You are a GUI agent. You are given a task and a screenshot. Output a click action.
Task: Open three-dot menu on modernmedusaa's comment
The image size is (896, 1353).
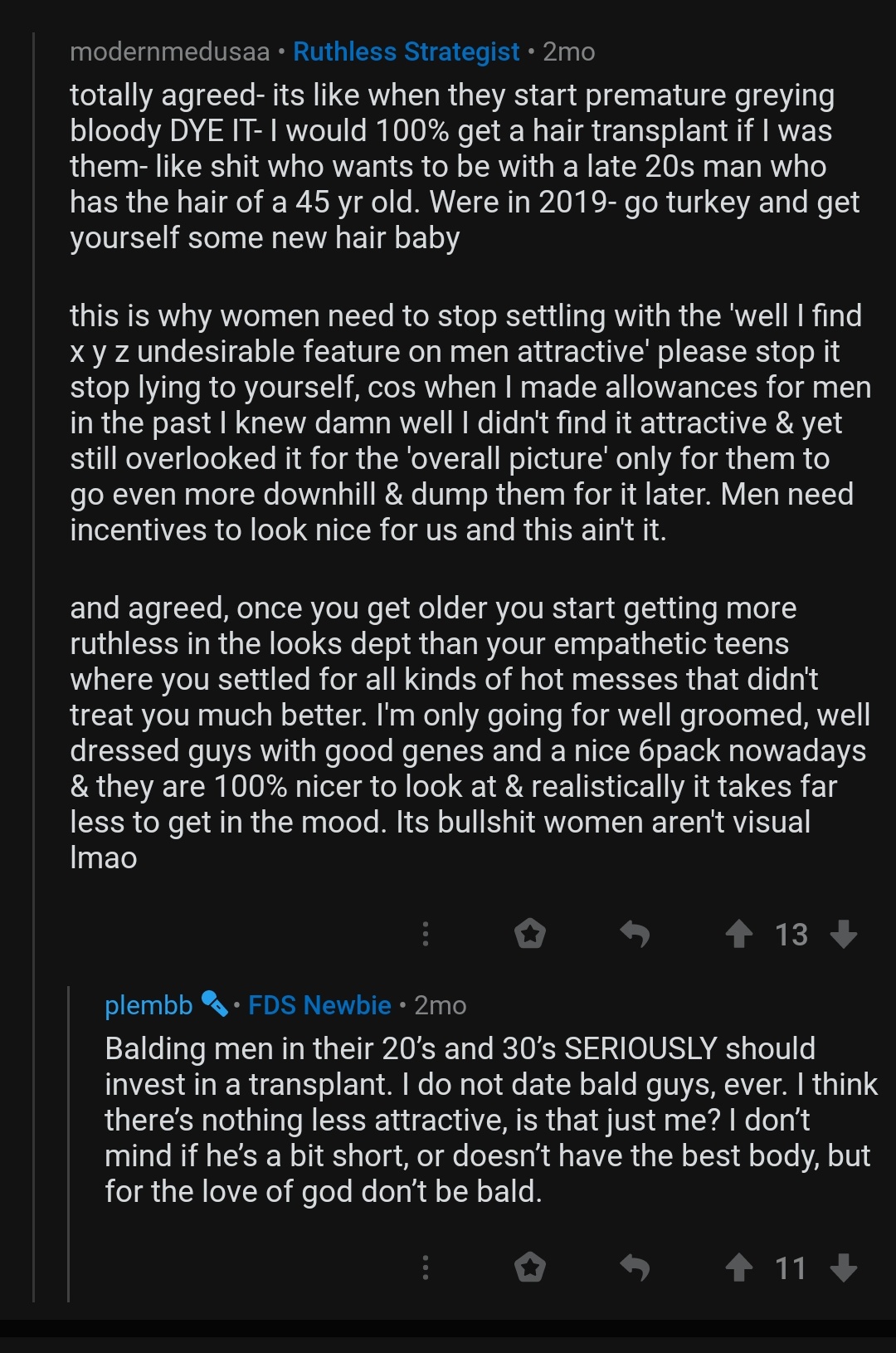425,935
